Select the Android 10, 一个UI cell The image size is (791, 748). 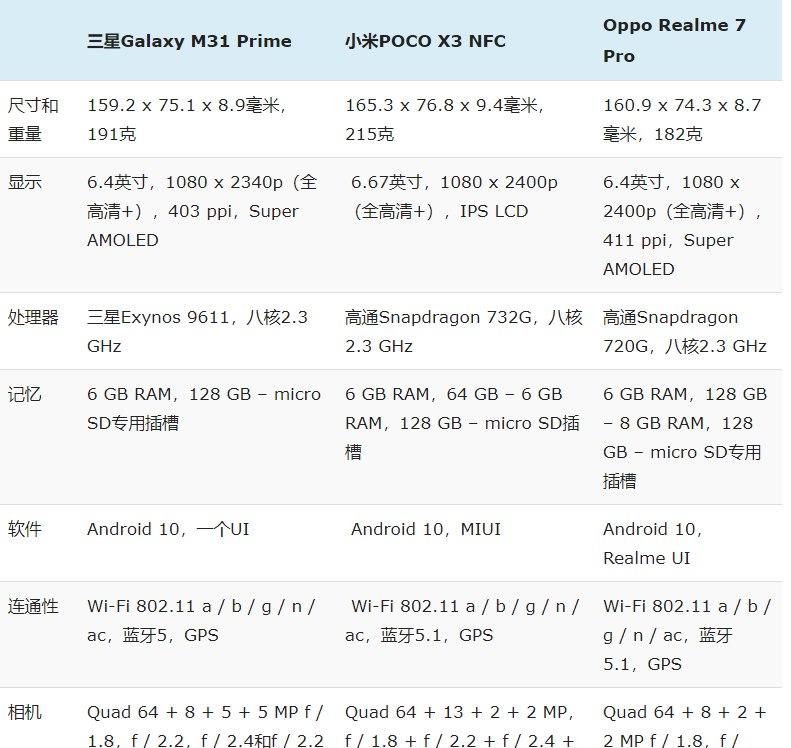(x=168, y=529)
